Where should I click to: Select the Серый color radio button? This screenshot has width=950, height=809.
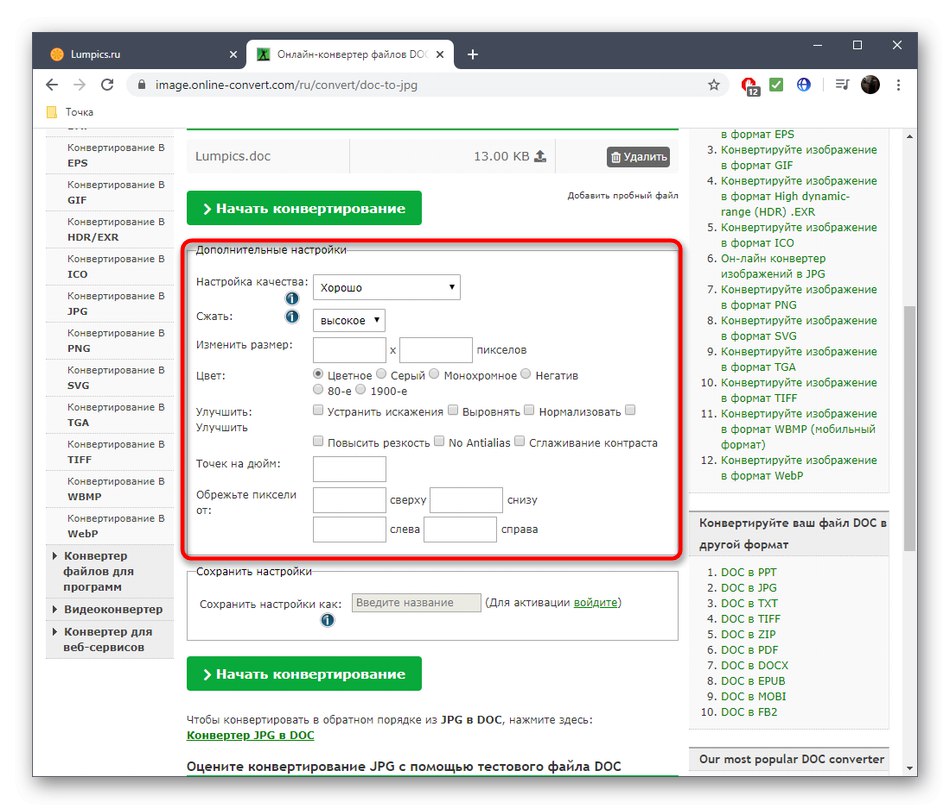click(381, 374)
